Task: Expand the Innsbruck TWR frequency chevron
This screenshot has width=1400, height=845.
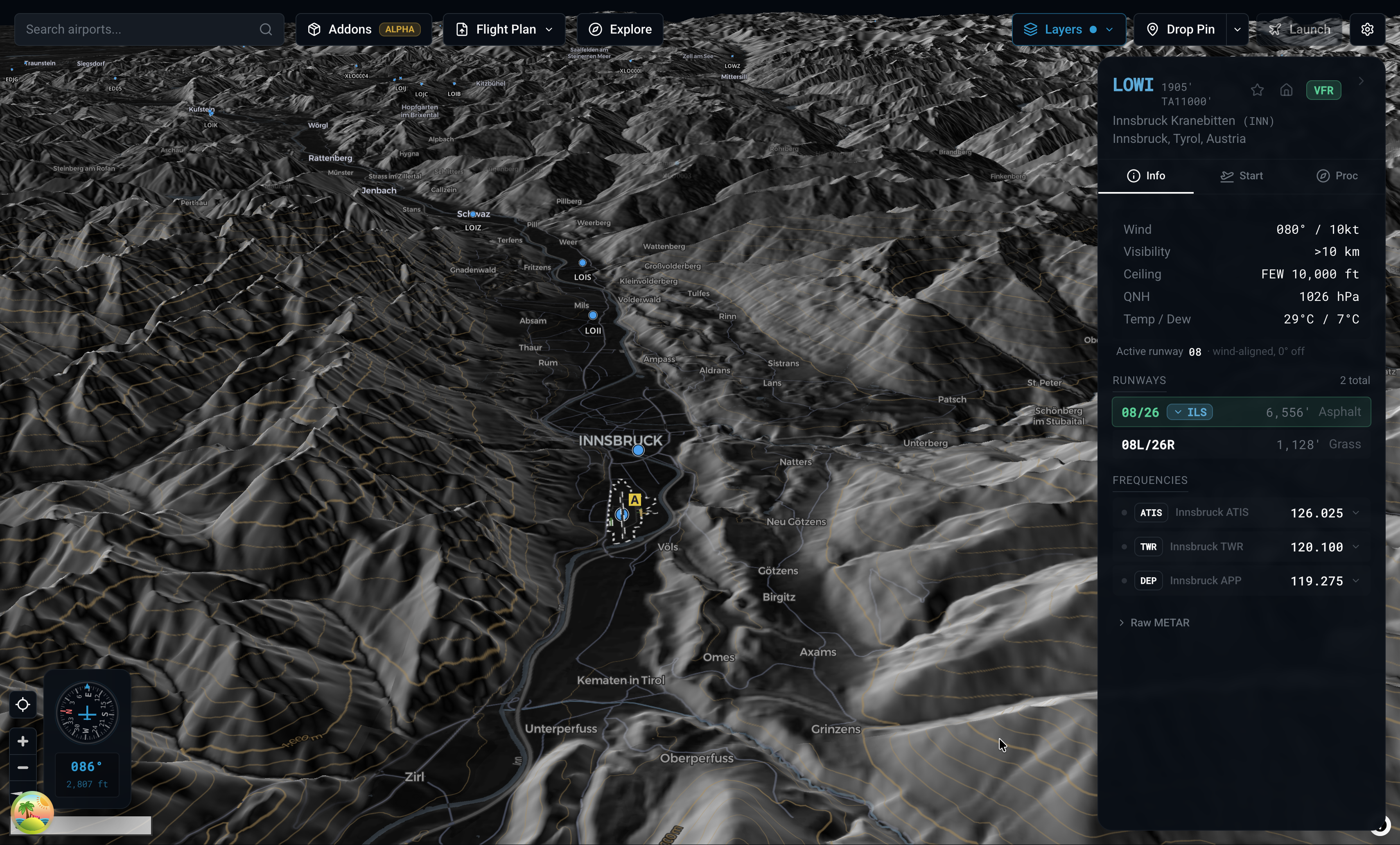Action: [x=1356, y=547]
